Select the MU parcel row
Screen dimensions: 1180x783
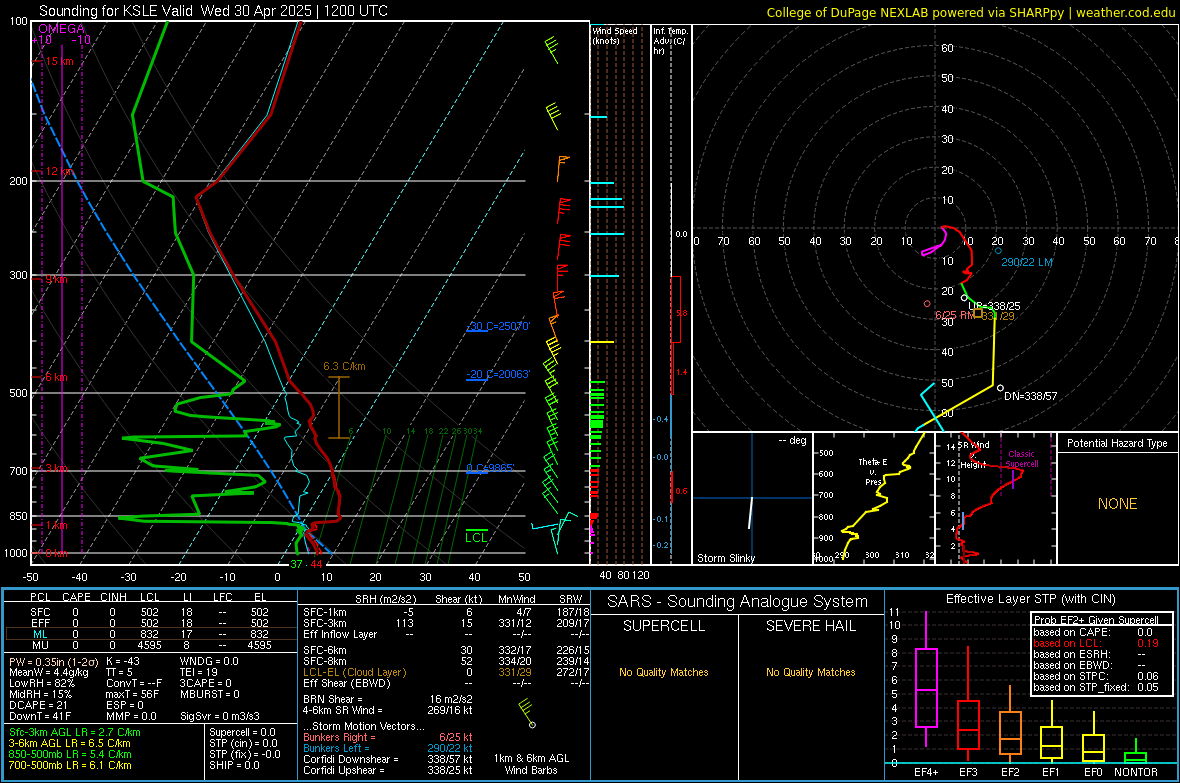point(150,645)
